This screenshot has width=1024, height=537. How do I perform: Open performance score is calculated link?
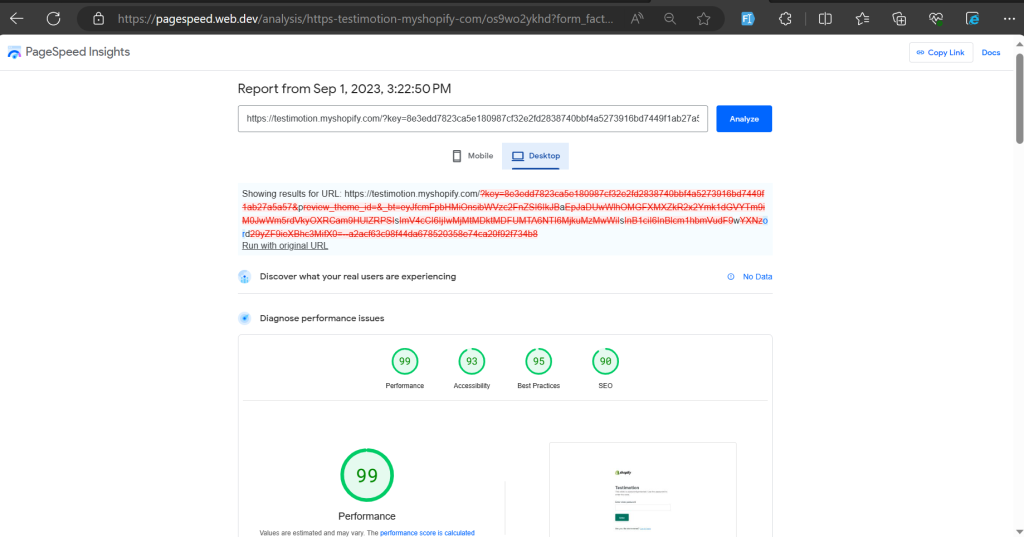[427, 532]
